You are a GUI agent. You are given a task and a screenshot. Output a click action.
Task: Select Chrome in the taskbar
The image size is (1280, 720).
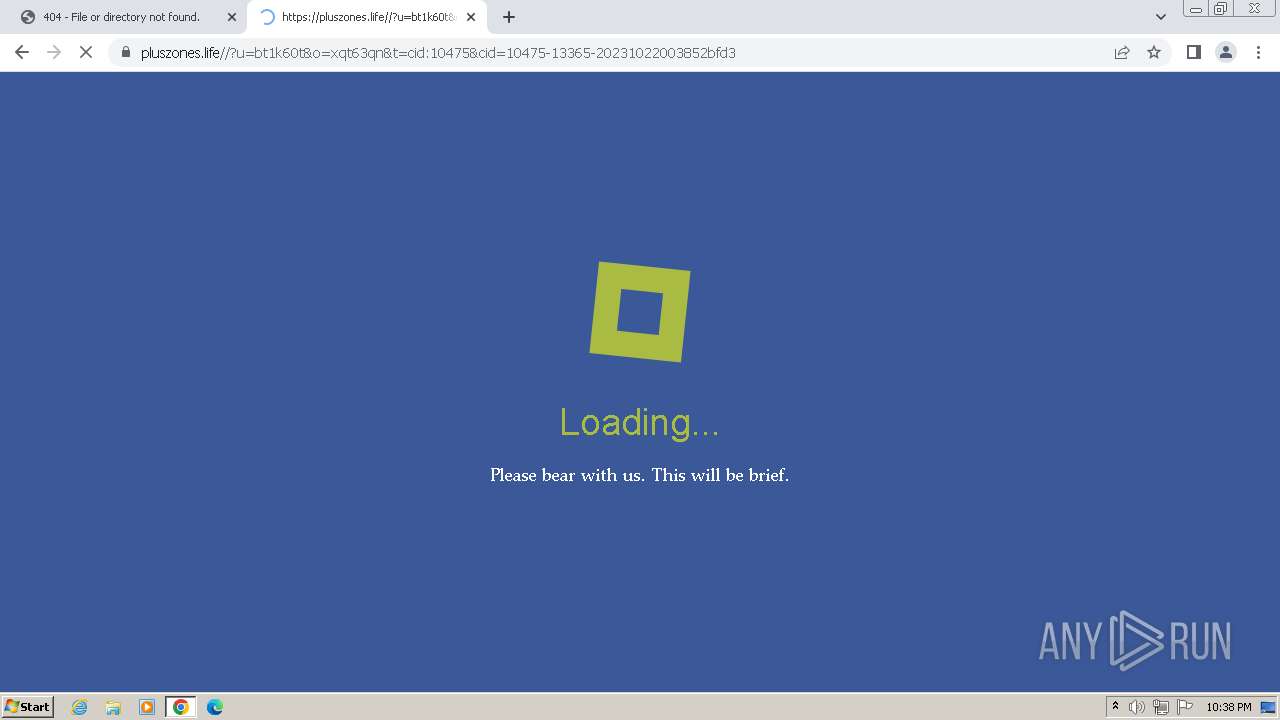[180, 707]
